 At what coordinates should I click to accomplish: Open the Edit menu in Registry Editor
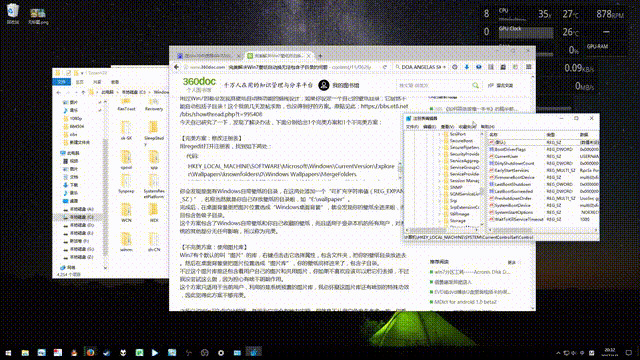(x=429, y=127)
